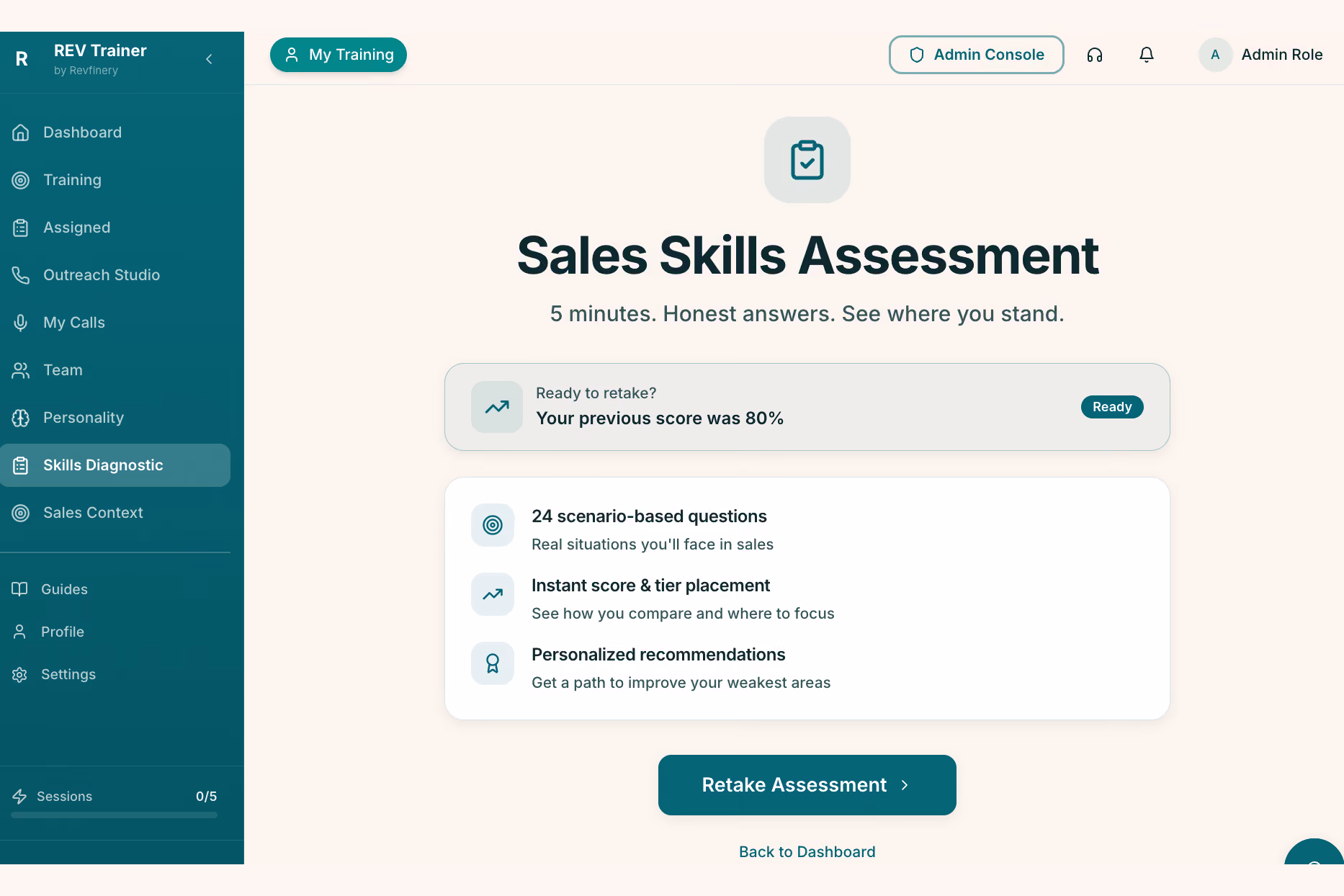Click the My Calls microphone icon
Image resolution: width=1344 pixels, height=896 pixels.
pyautogui.click(x=21, y=323)
